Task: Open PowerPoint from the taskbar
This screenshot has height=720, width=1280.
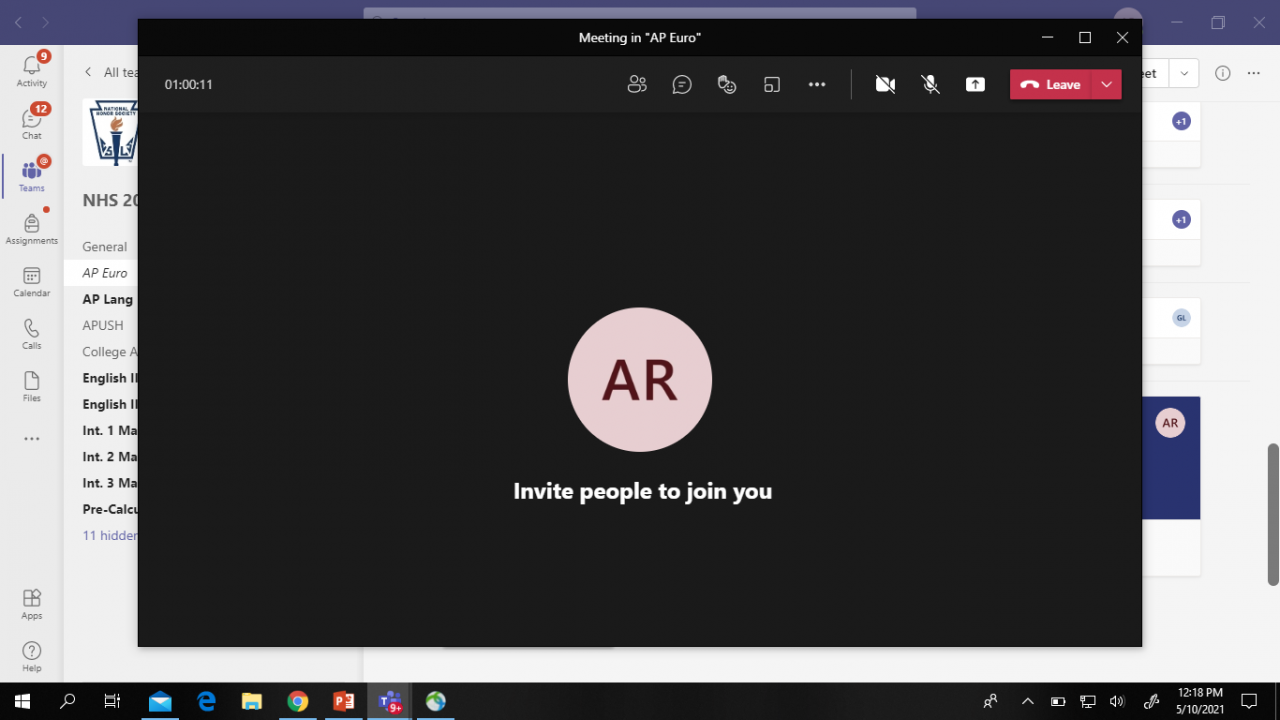Action: (x=344, y=701)
